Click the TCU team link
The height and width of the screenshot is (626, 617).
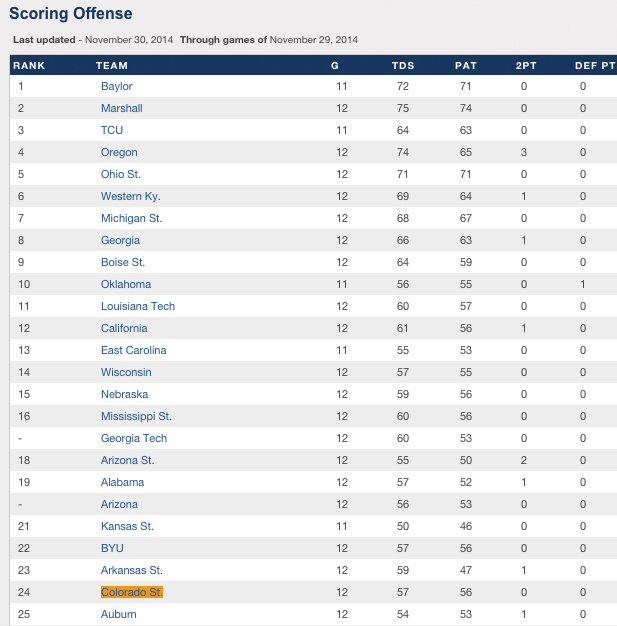pos(112,130)
